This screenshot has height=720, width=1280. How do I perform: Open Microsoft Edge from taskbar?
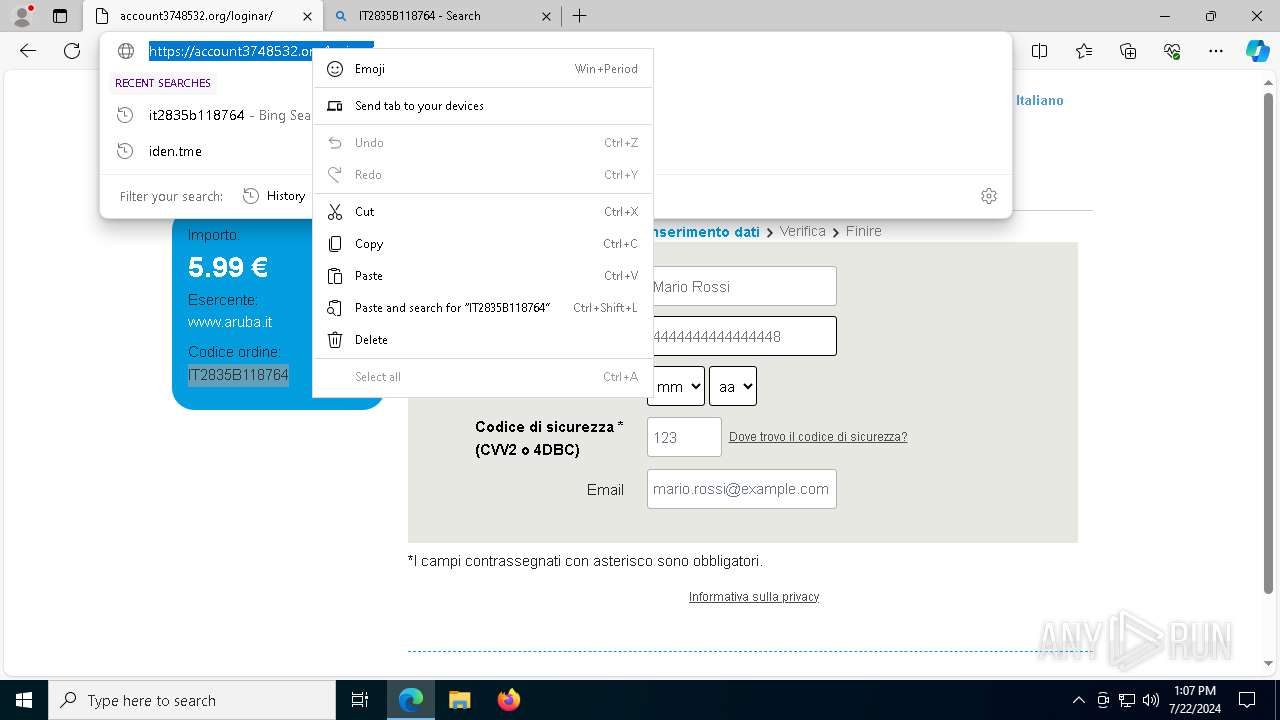pos(411,700)
